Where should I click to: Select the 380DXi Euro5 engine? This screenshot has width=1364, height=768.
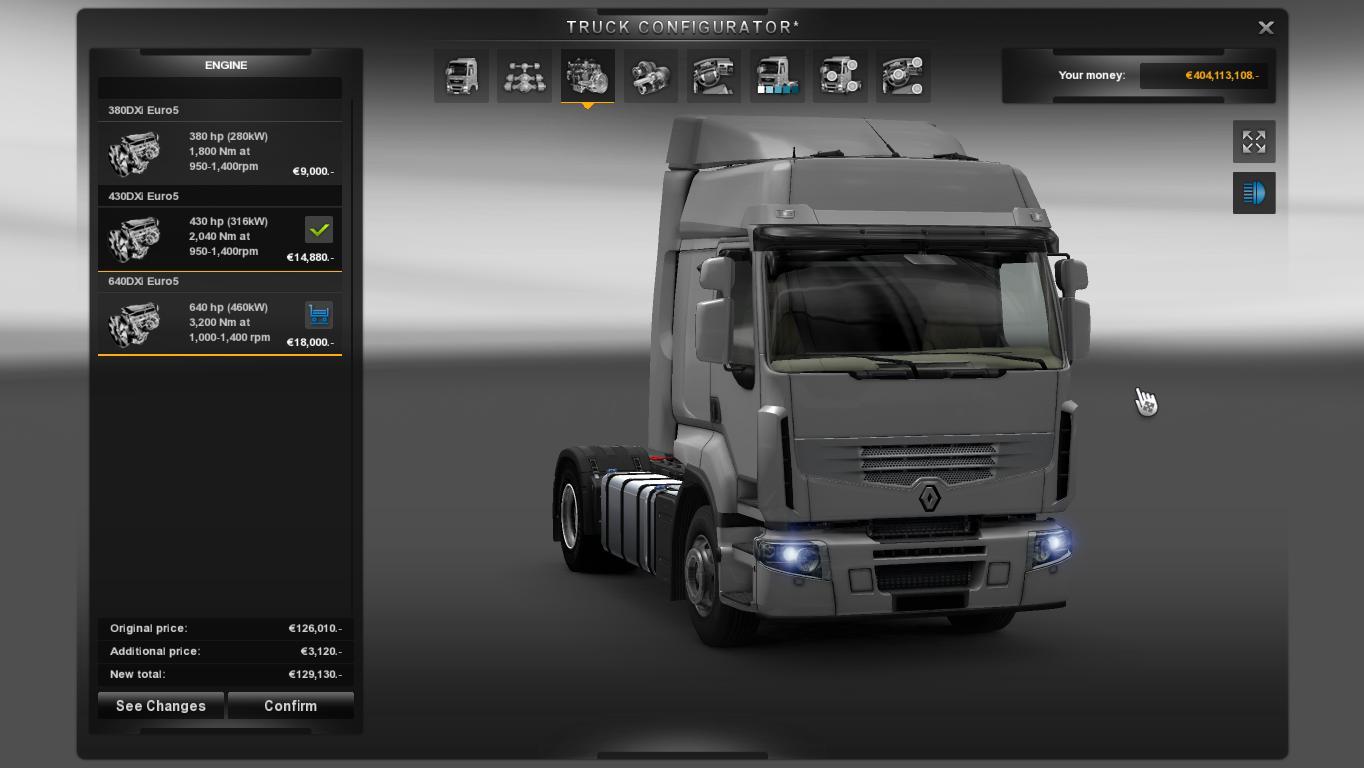click(x=220, y=152)
